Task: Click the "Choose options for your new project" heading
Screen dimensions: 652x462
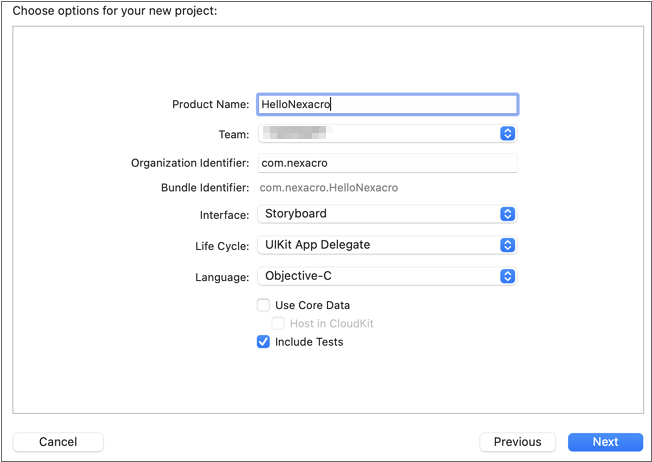Action: [x=115, y=11]
